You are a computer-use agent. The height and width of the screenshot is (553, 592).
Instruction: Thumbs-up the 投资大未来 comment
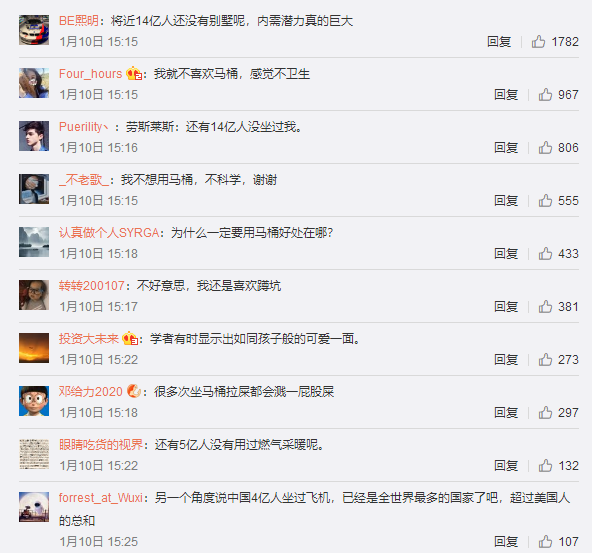point(545,360)
